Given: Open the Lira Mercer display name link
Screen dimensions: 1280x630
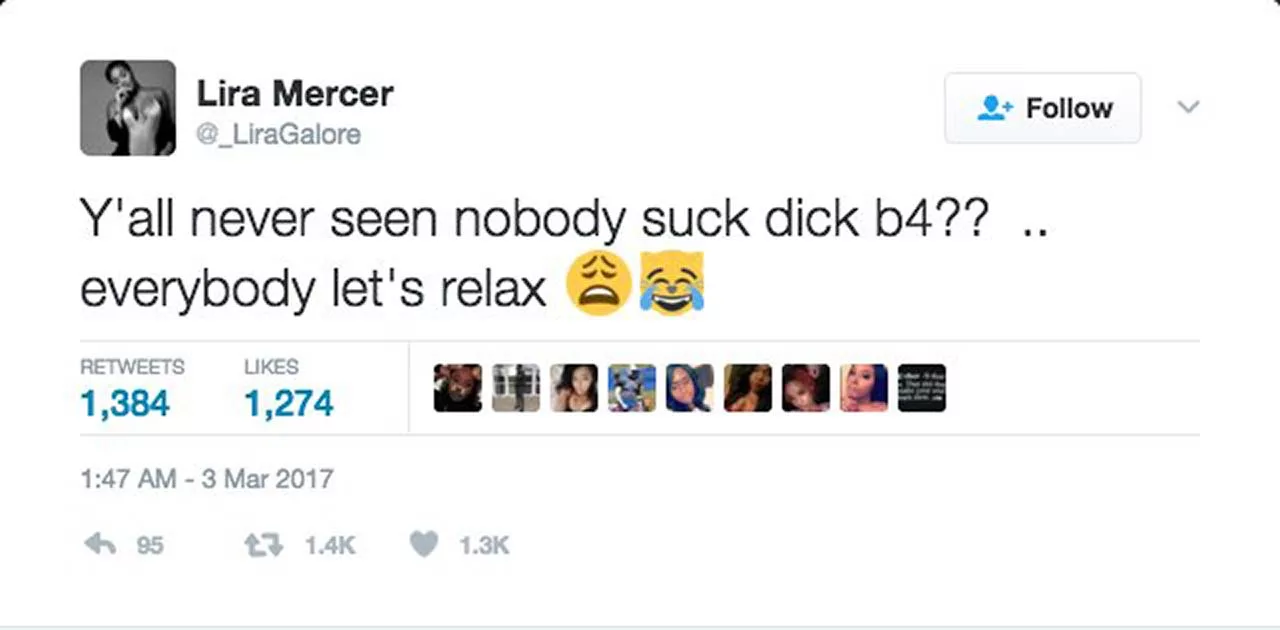Looking at the screenshot, I should click(295, 93).
